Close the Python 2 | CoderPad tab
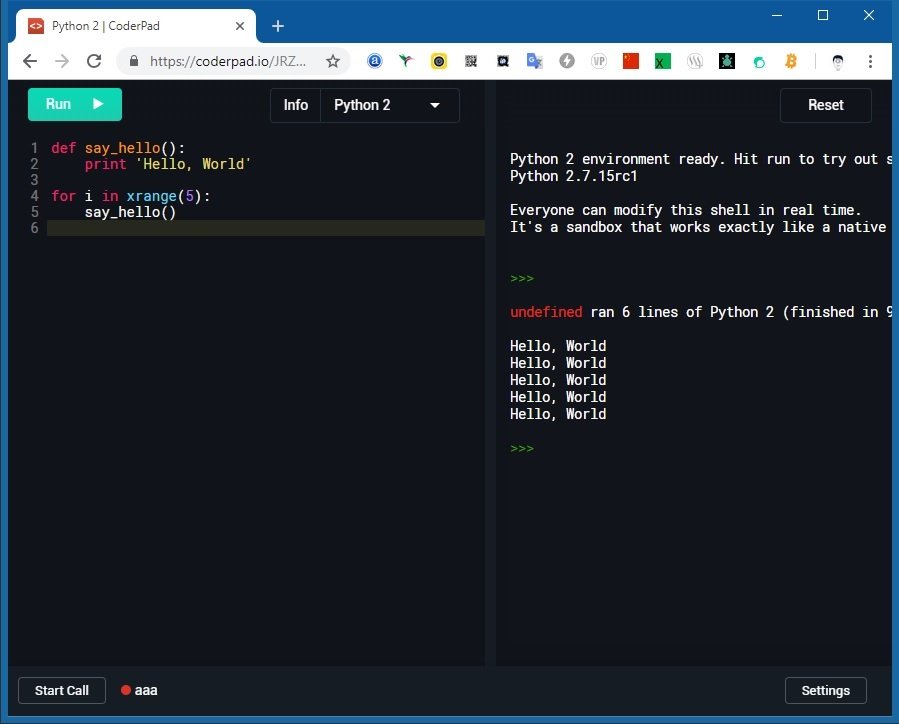Image resolution: width=899 pixels, height=724 pixels. pyautogui.click(x=240, y=26)
